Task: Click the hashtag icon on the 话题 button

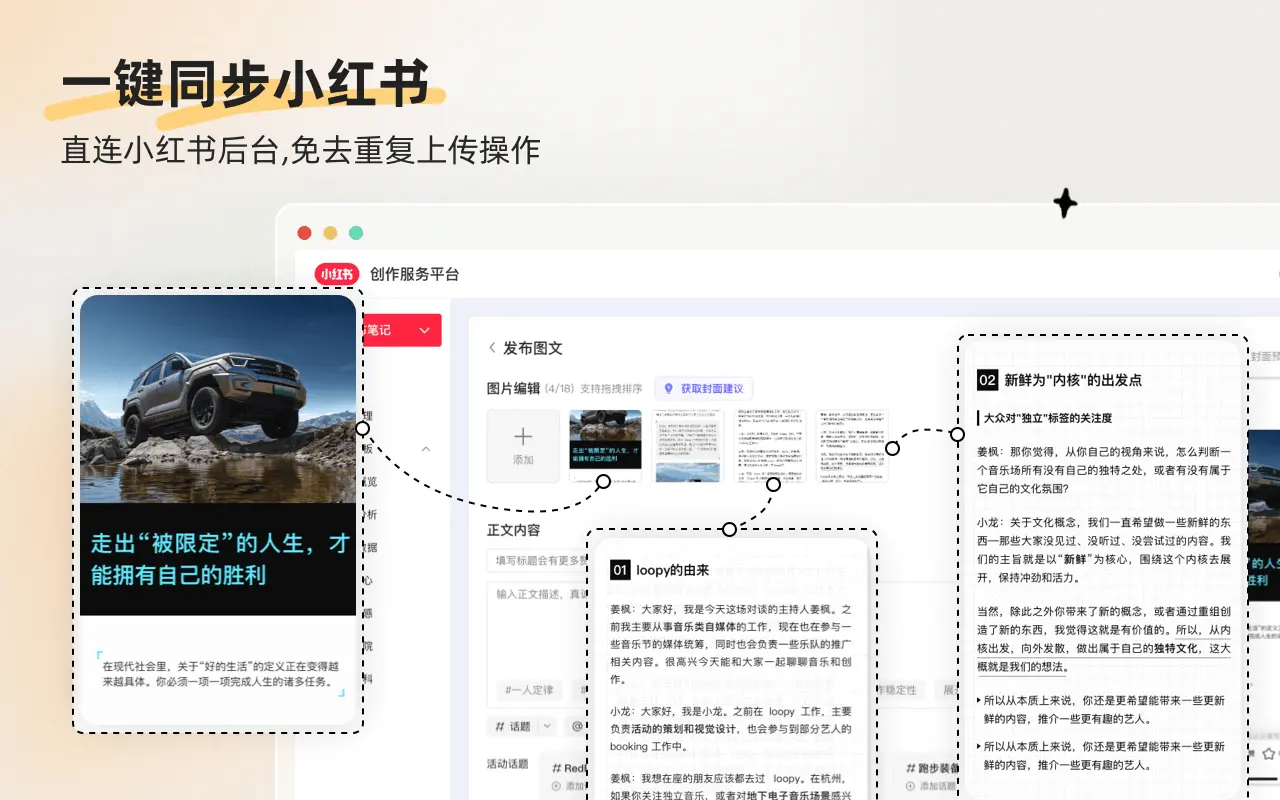Action: [x=499, y=726]
